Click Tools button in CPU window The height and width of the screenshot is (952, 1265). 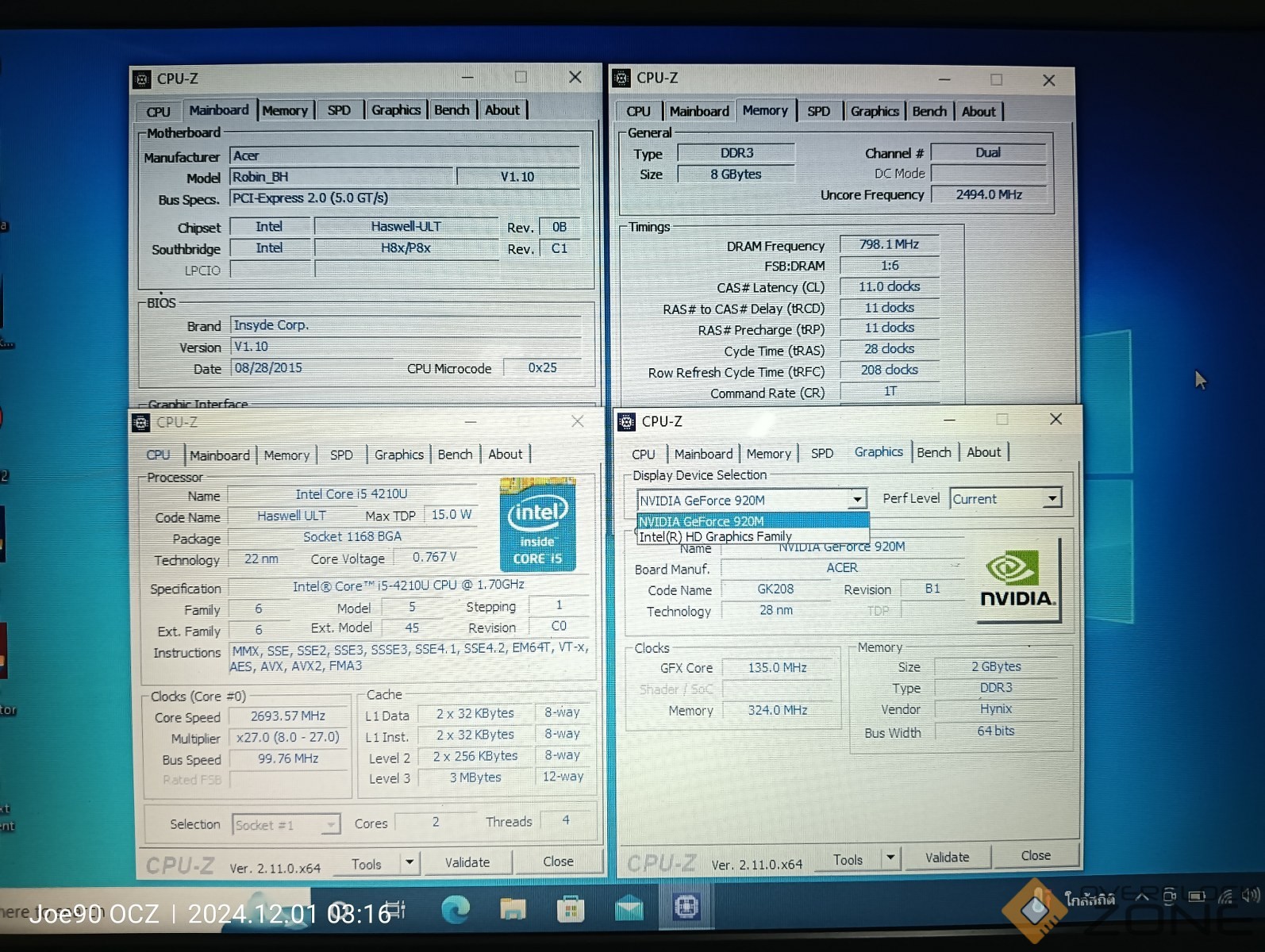[x=367, y=864]
